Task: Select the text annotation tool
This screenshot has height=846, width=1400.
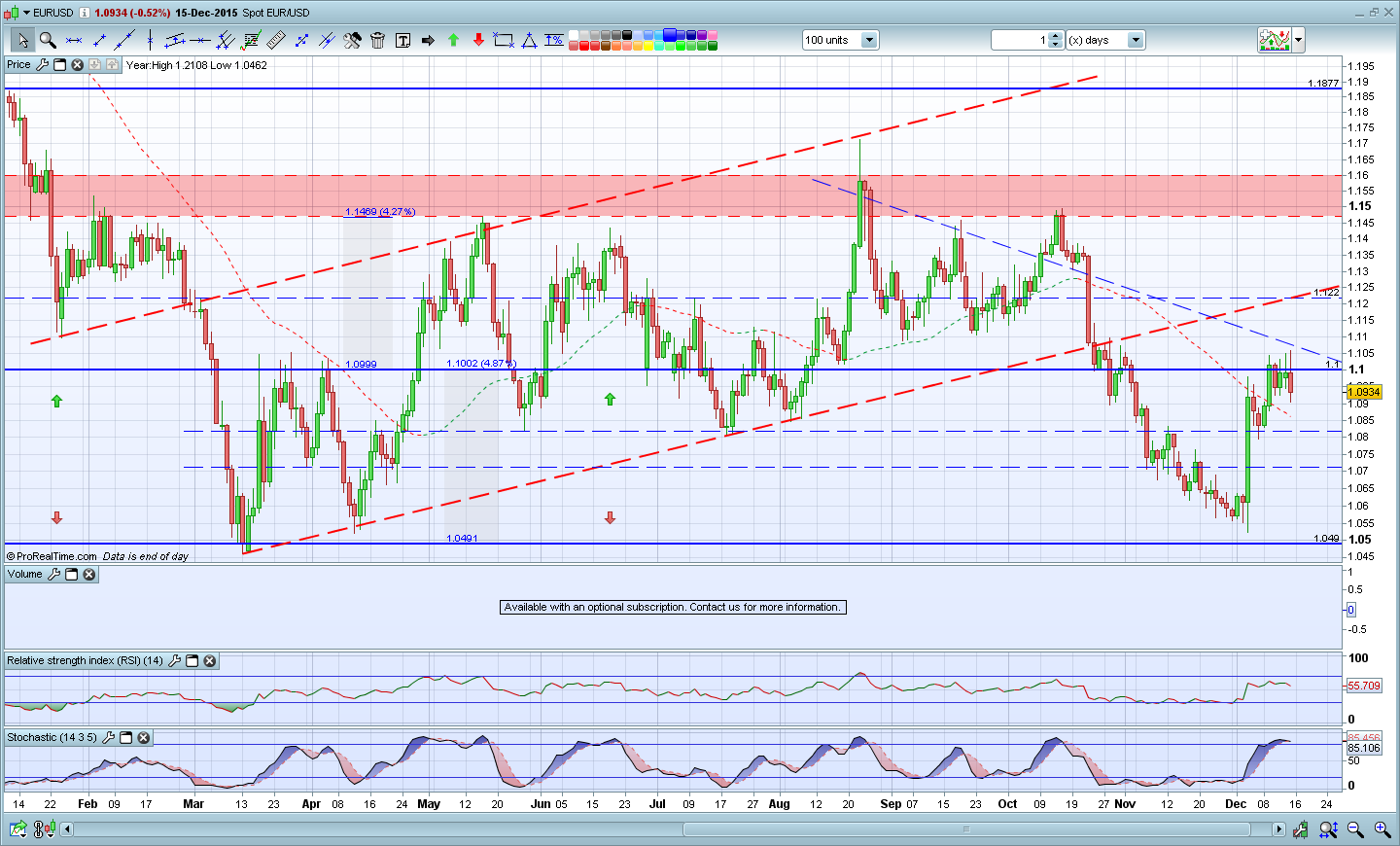Action: [x=402, y=40]
